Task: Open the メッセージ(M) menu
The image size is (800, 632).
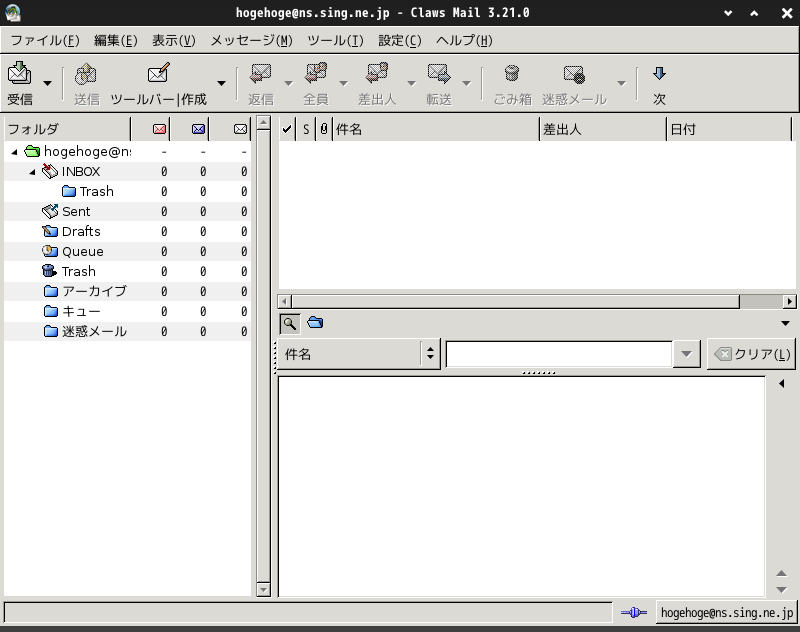Action: click(252, 40)
